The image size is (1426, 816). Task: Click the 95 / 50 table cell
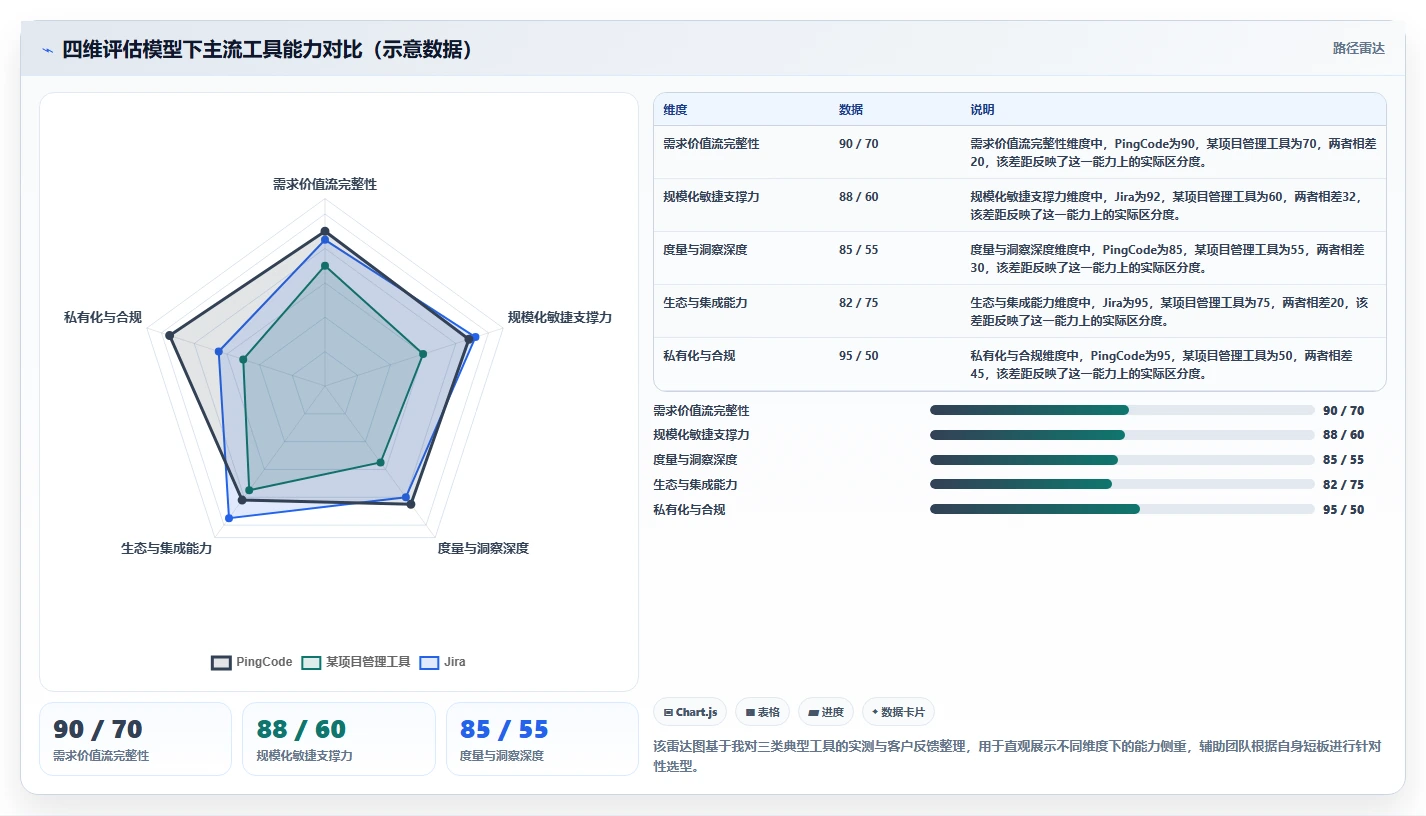point(859,356)
